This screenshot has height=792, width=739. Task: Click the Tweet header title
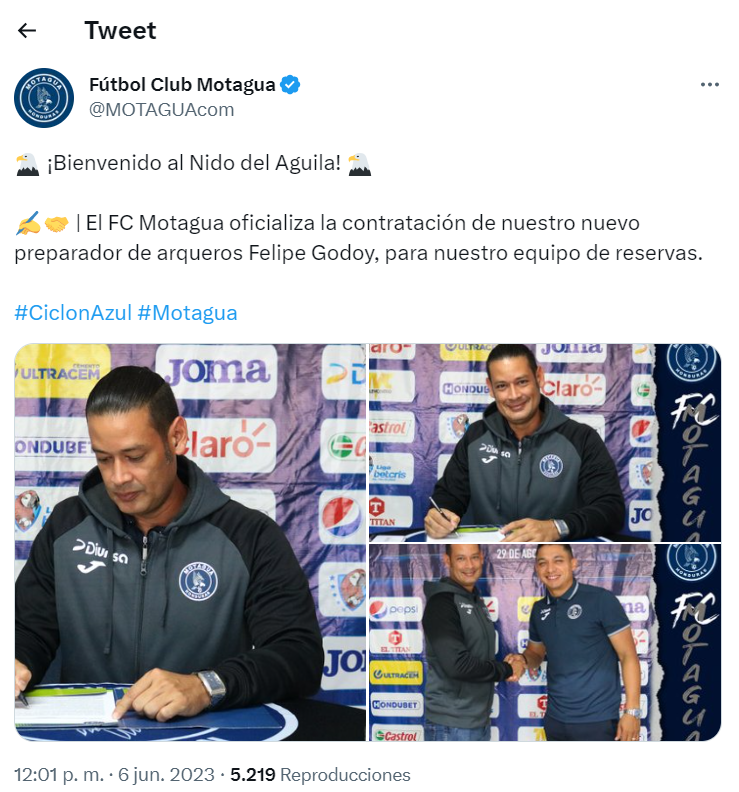click(120, 30)
